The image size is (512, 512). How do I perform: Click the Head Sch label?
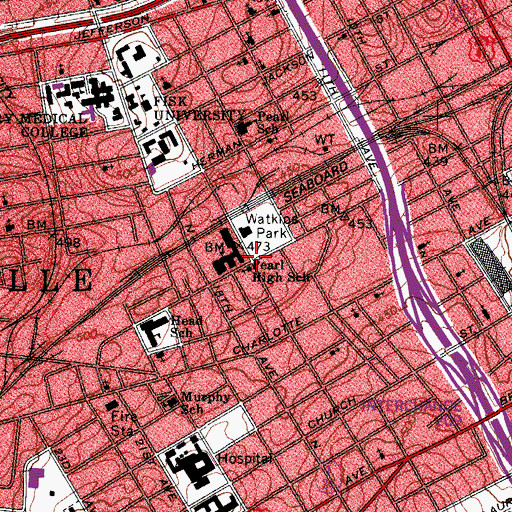(x=186, y=326)
